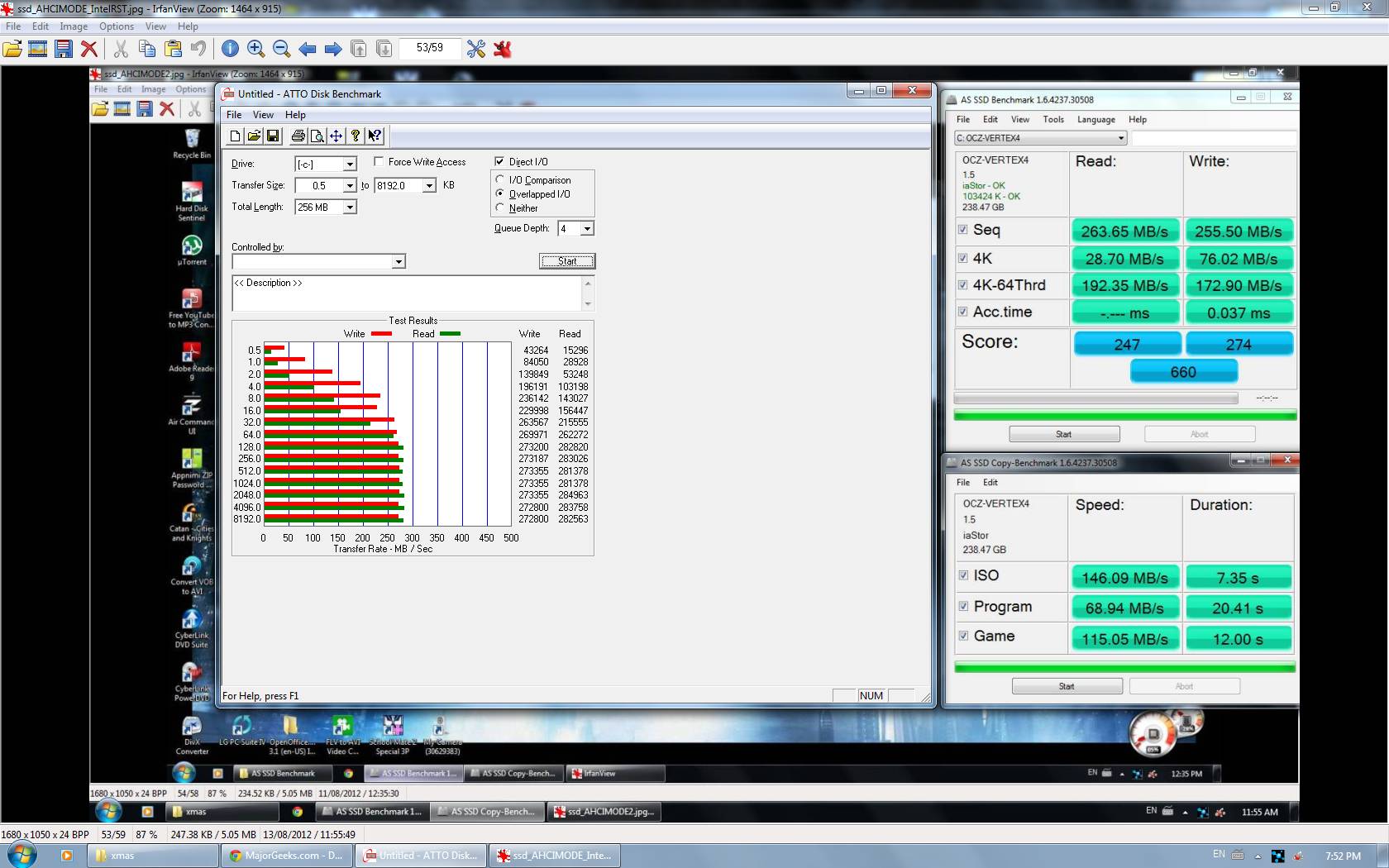
Task: Click IrfanView Cut scissors icon
Action: coord(121,49)
